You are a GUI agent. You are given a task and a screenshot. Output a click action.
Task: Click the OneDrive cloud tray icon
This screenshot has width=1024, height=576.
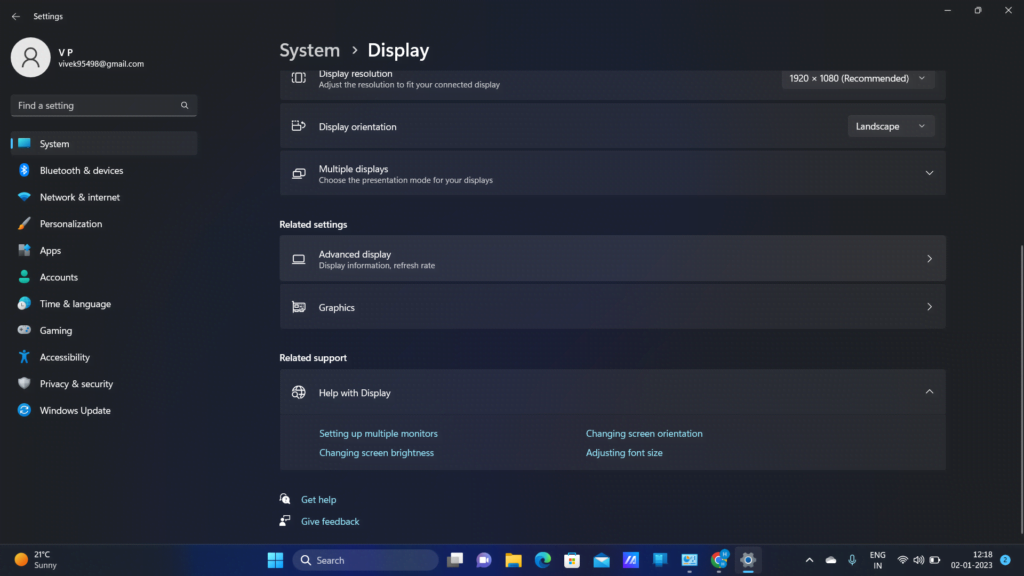(831, 560)
